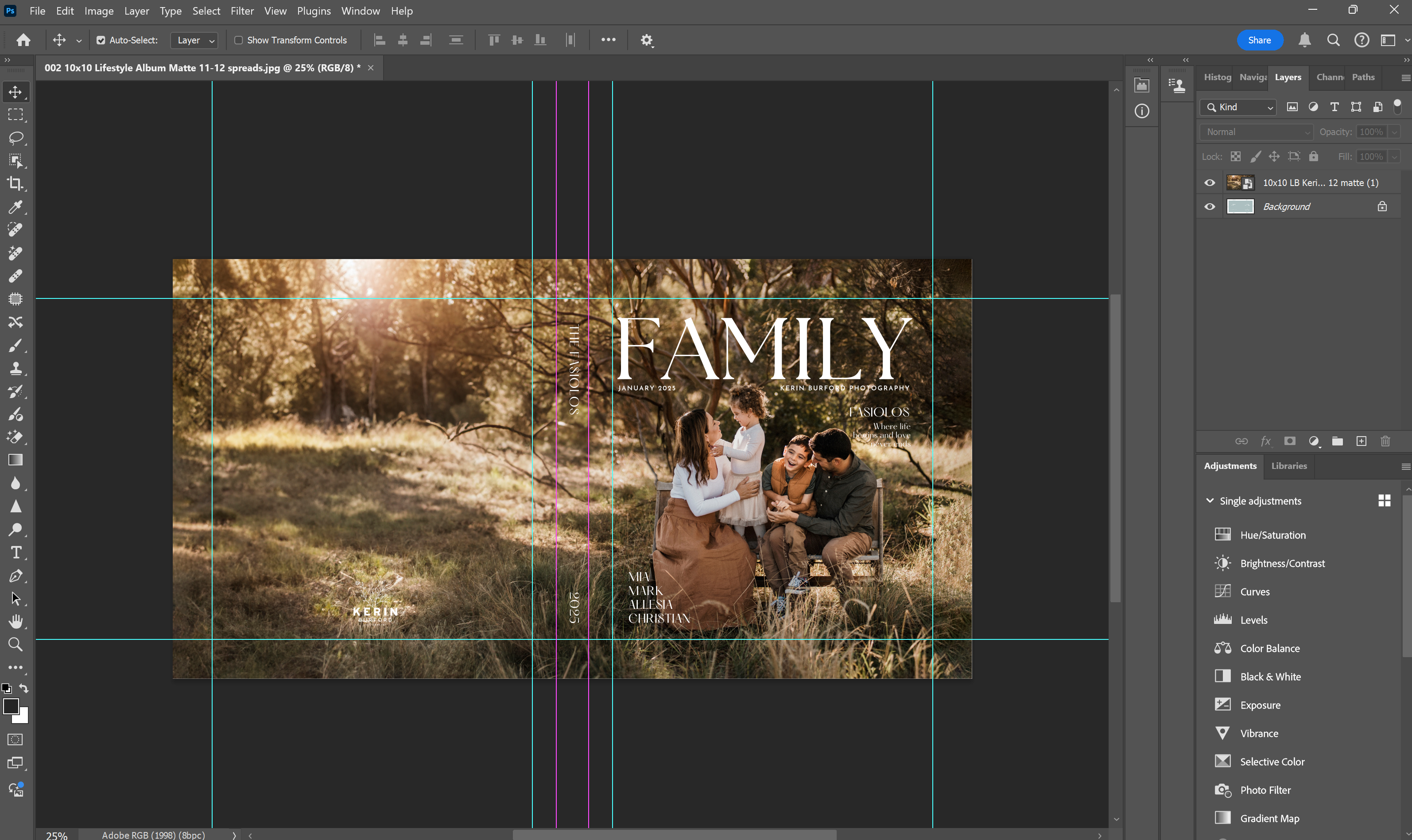The height and width of the screenshot is (840, 1412).
Task: Add a Curves adjustment
Action: tap(1255, 592)
